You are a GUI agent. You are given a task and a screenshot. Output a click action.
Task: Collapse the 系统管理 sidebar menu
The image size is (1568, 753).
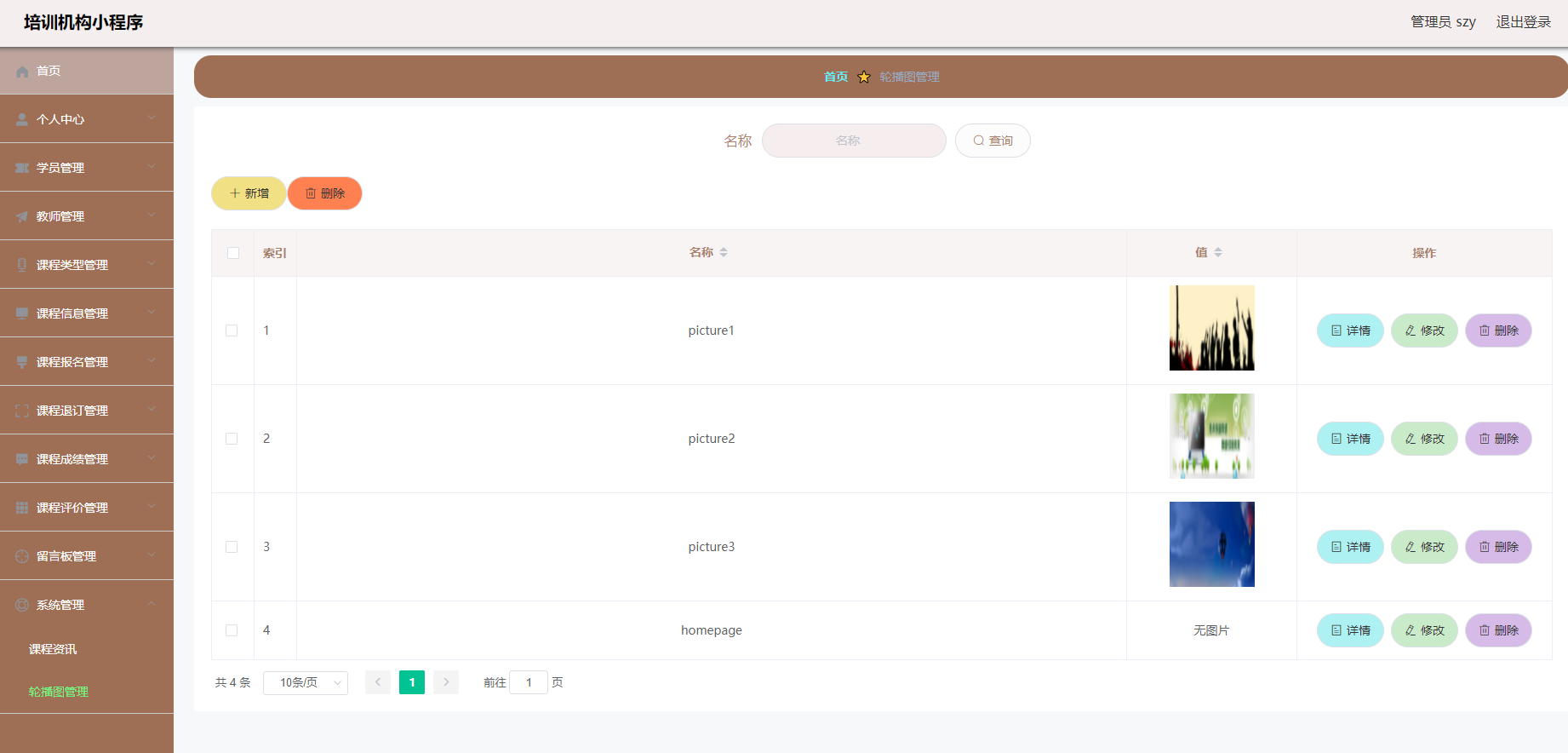point(87,605)
